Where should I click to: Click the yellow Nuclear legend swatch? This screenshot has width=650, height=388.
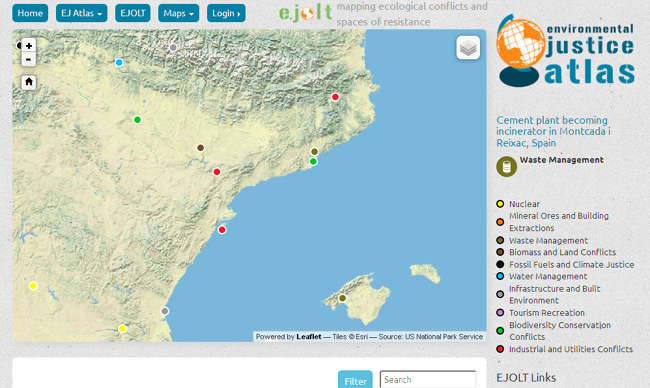tap(500, 204)
